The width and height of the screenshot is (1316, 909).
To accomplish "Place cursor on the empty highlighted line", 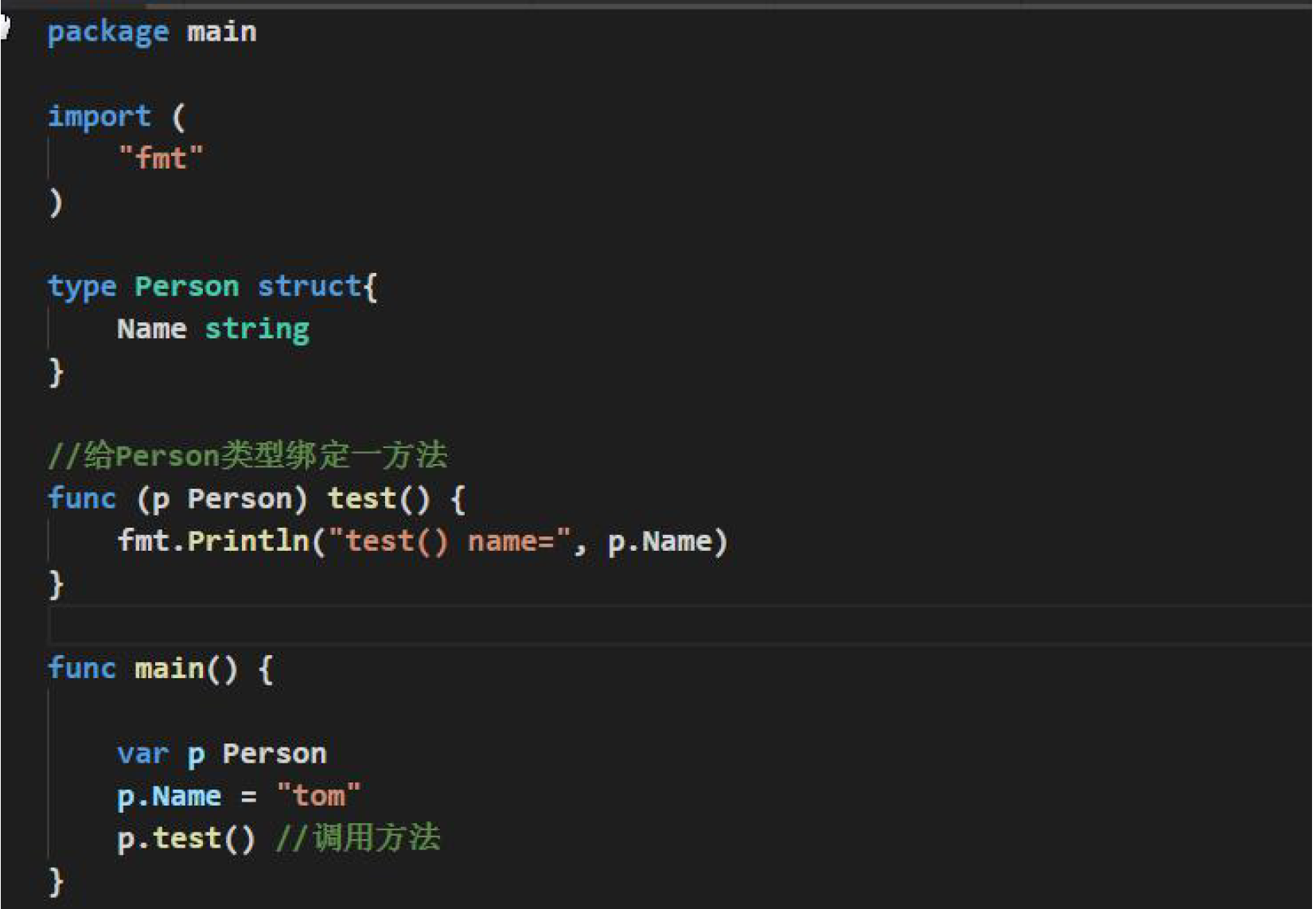I will coord(637,626).
